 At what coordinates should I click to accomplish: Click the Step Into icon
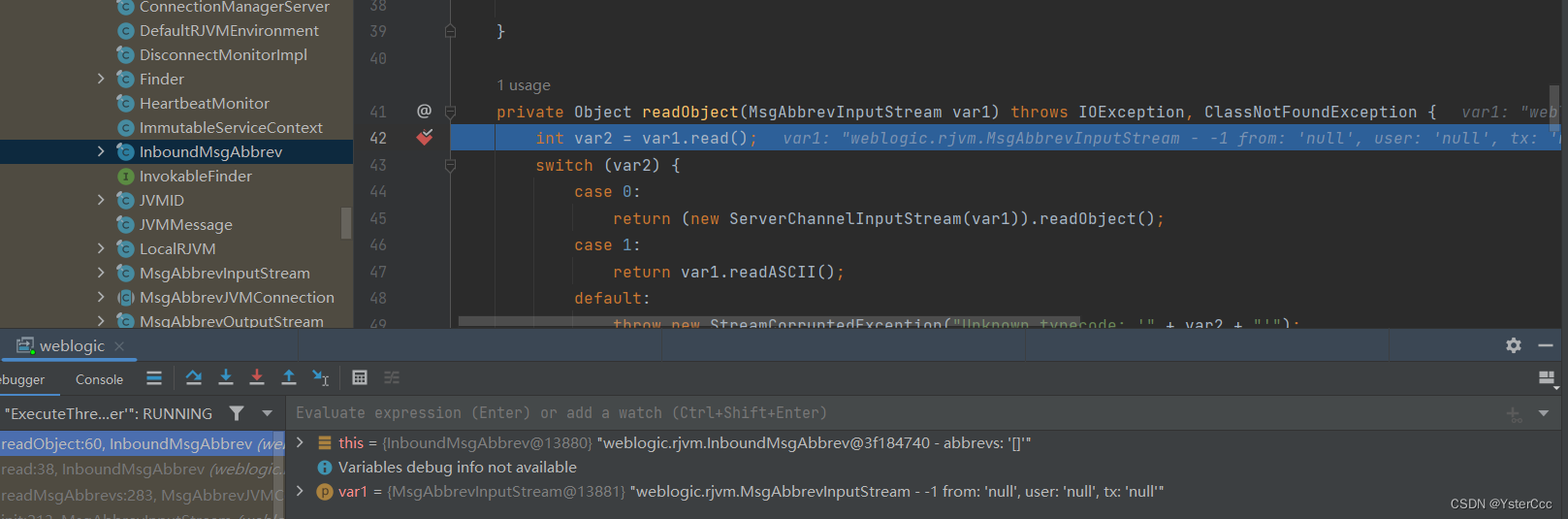click(226, 377)
